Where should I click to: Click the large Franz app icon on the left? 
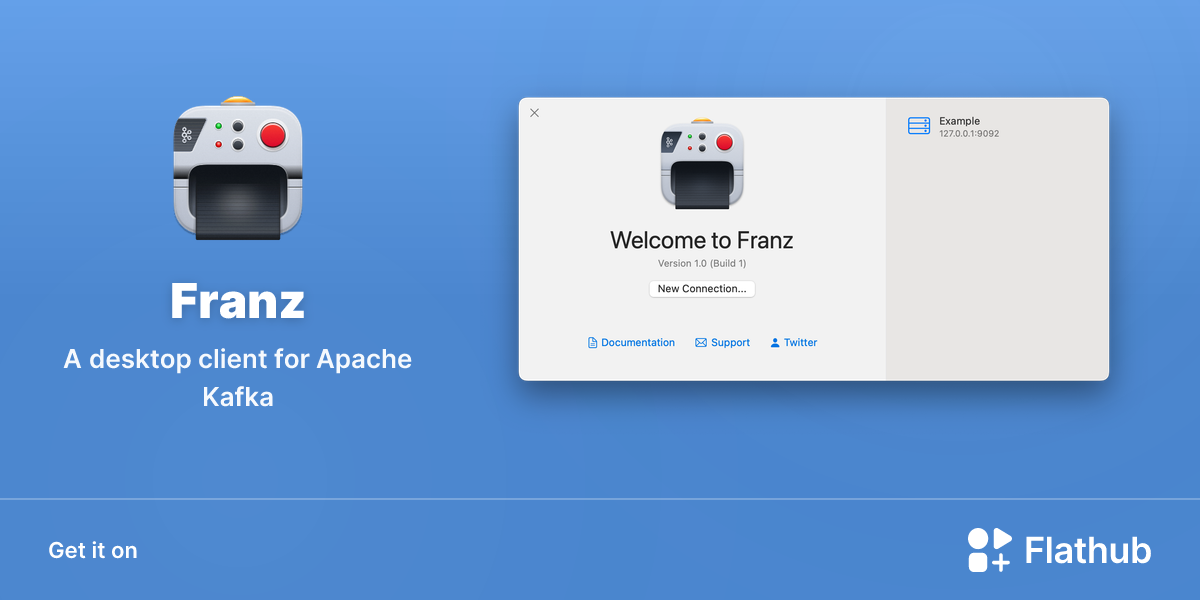(237, 168)
